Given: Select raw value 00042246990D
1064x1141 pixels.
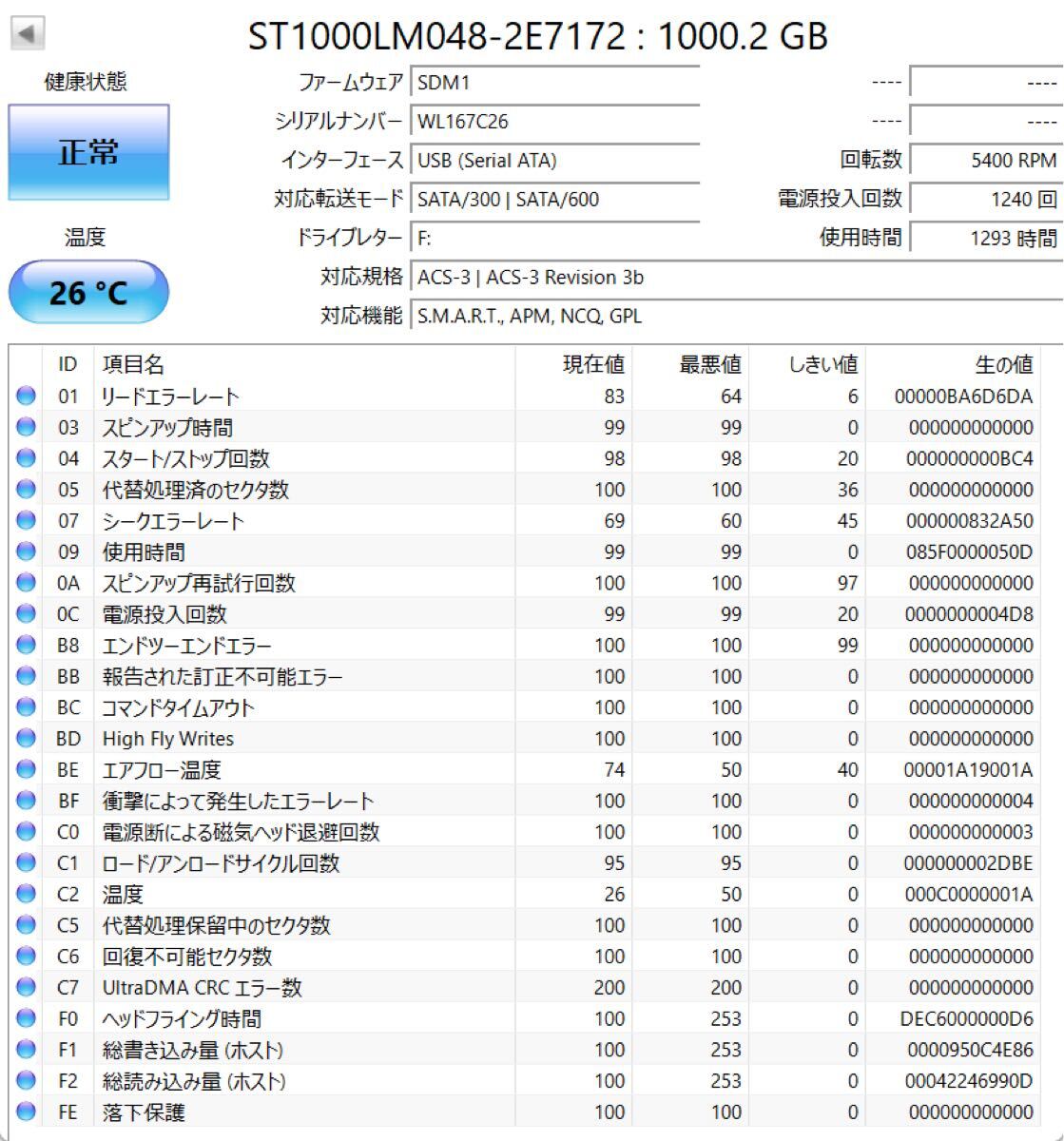Looking at the screenshot, I should tap(968, 1080).
